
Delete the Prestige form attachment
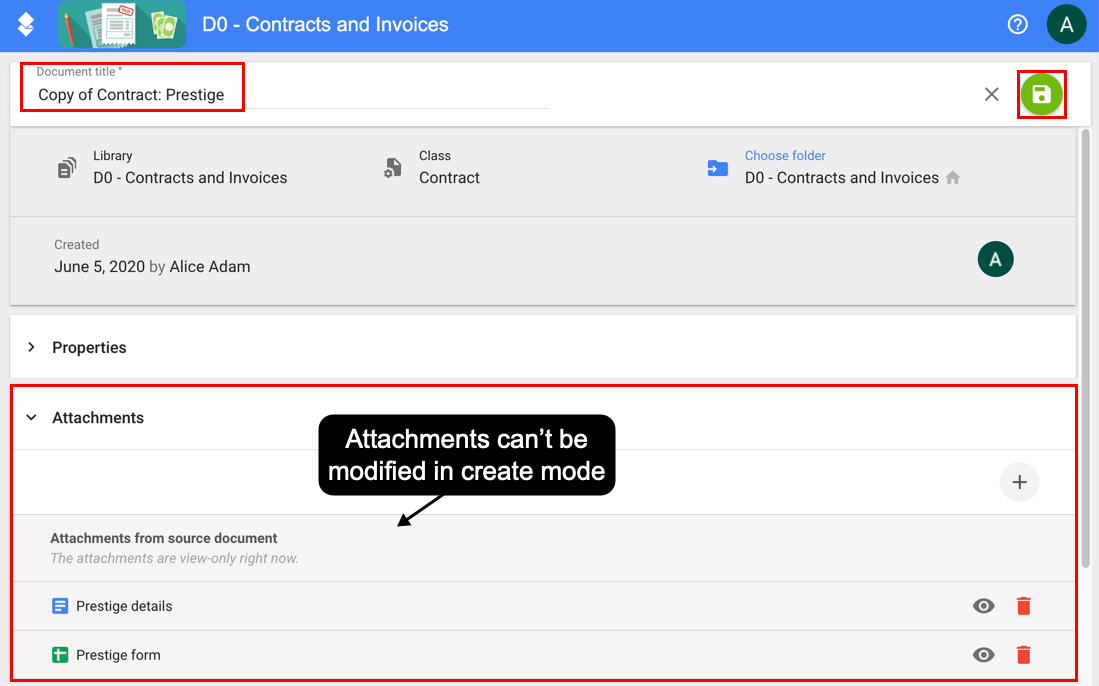point(1023,655)
